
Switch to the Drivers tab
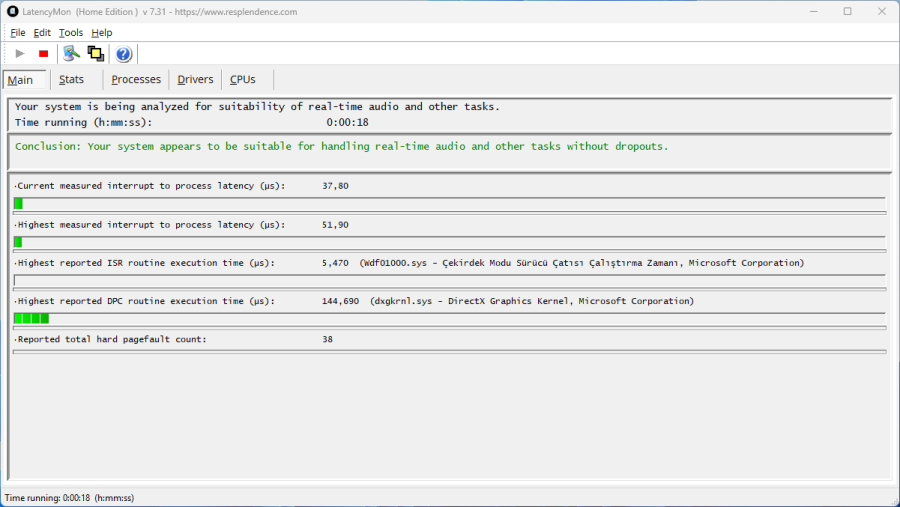click(195, 80)
